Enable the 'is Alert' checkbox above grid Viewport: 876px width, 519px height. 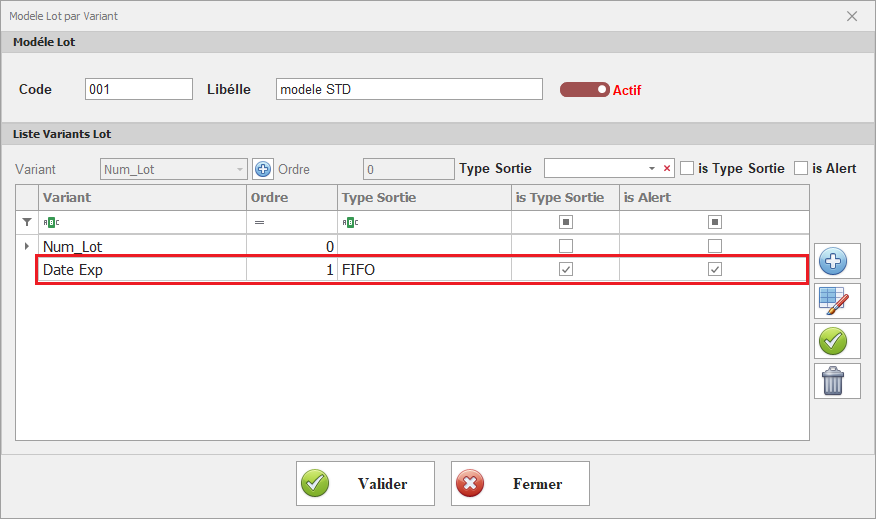(x=801, y=168)
